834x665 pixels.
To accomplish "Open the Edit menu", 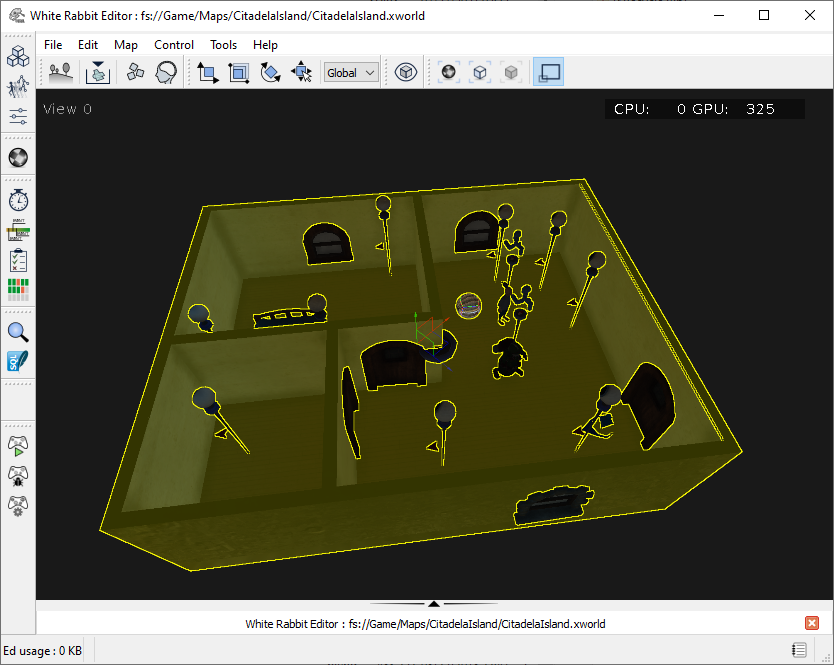I will click(x=88, y=45).
